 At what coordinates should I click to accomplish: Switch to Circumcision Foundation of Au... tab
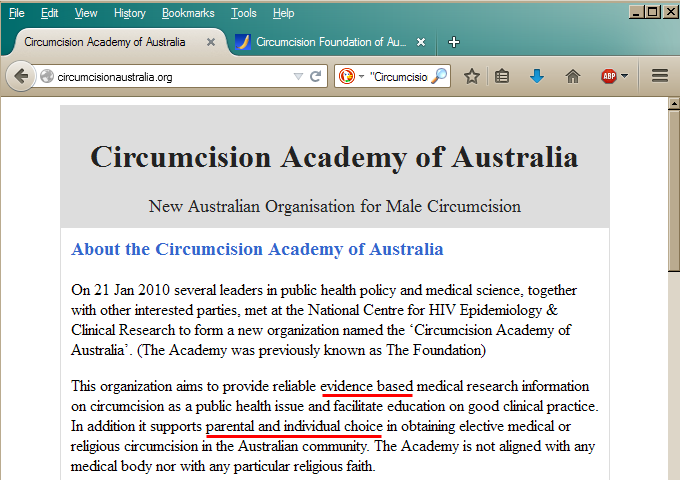tap(330, 42)
